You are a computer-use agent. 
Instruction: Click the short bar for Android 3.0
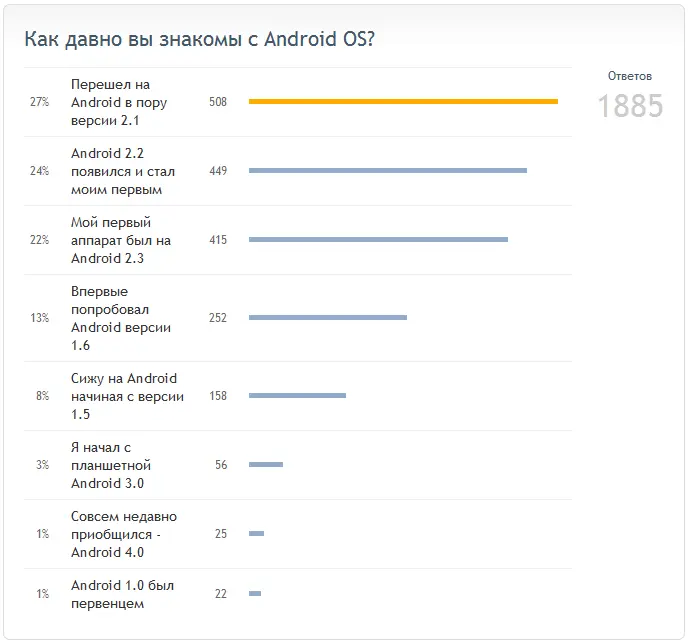pyautogui.click(x=266, y=464)
